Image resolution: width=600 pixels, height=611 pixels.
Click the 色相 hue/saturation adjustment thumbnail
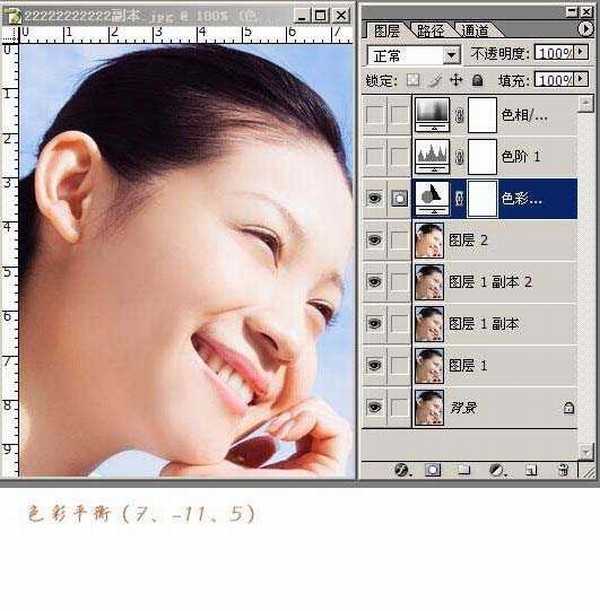pyautogui.click(x=432, y=115)
